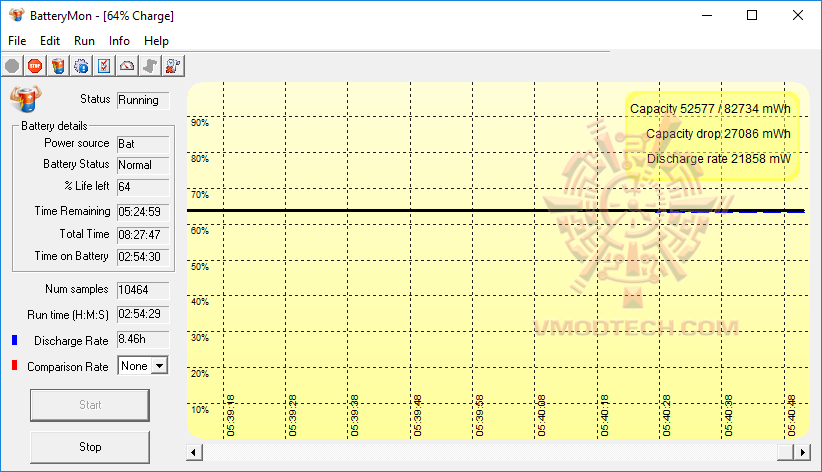Click the blue Discharge Rate color marker
This screenshot has height=472, width=822.
15,340
